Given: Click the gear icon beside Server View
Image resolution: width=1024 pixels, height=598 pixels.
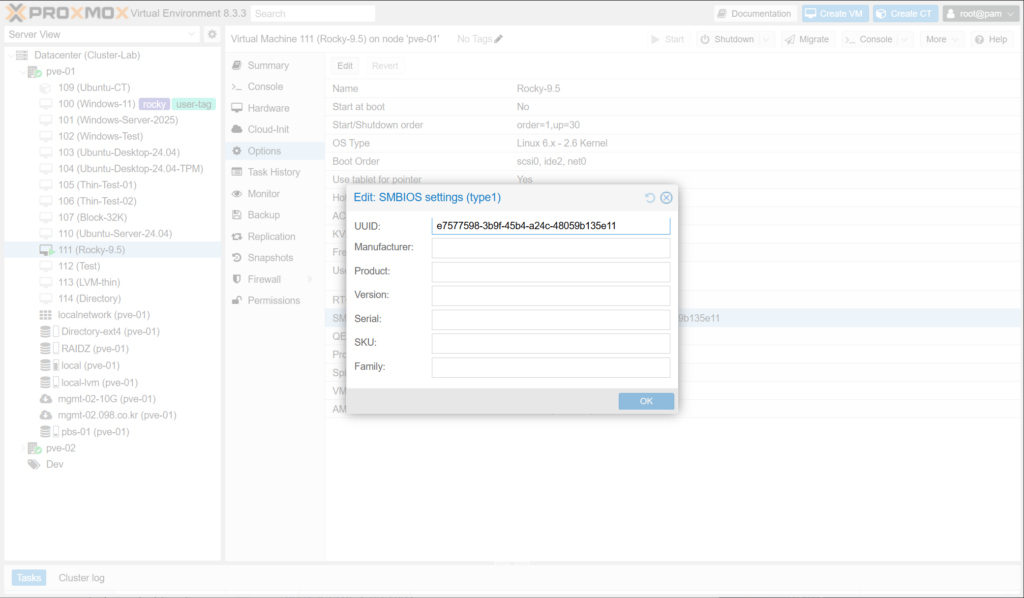Looking at the screenshot, I should point(212,34).
